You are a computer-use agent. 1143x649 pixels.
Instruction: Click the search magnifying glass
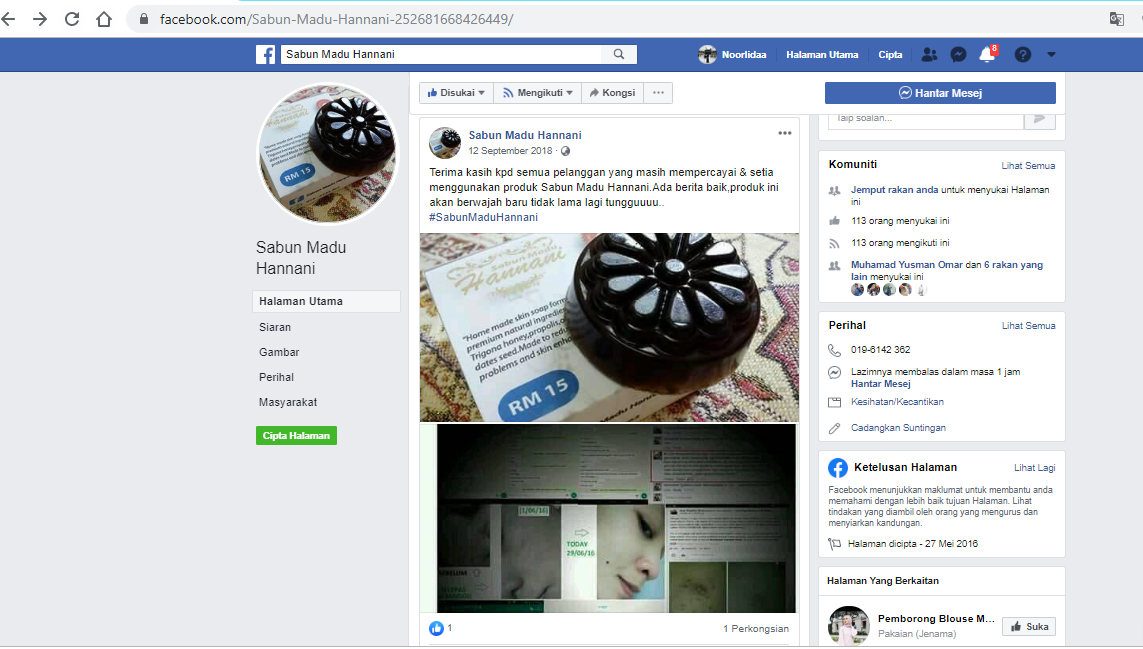click(x=618, y=54)
